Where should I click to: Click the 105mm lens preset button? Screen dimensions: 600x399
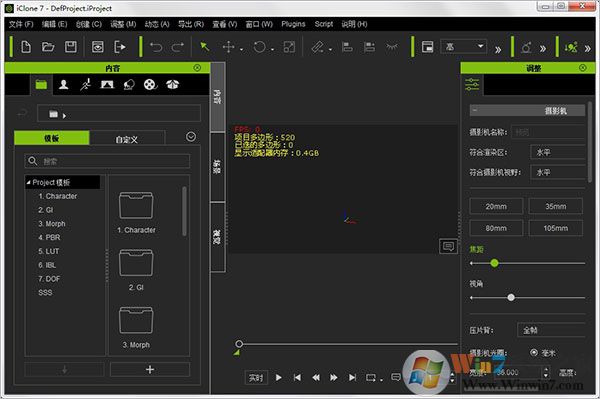coord(556,228)
